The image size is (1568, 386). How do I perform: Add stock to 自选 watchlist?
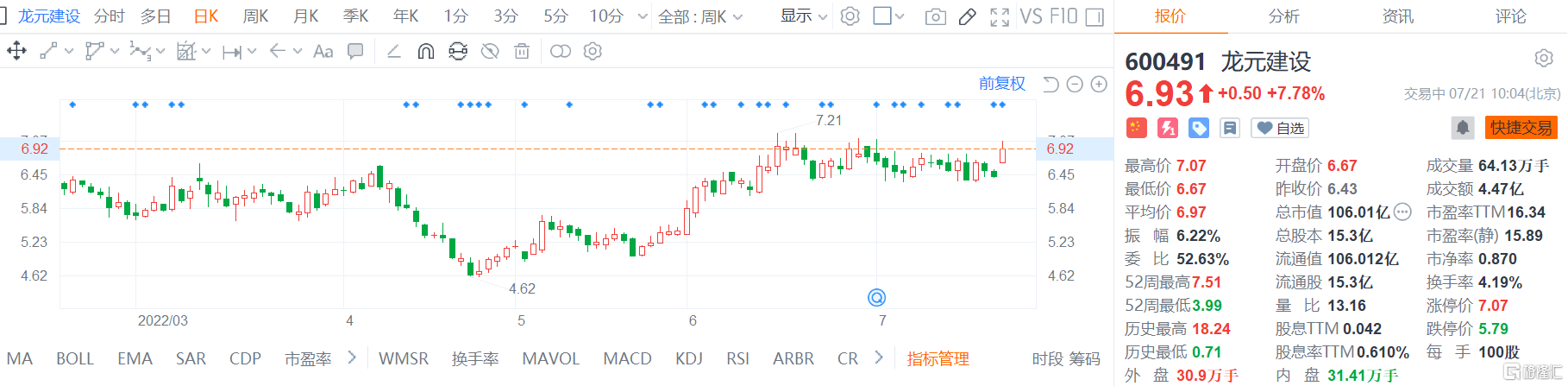click(1280, 128)
